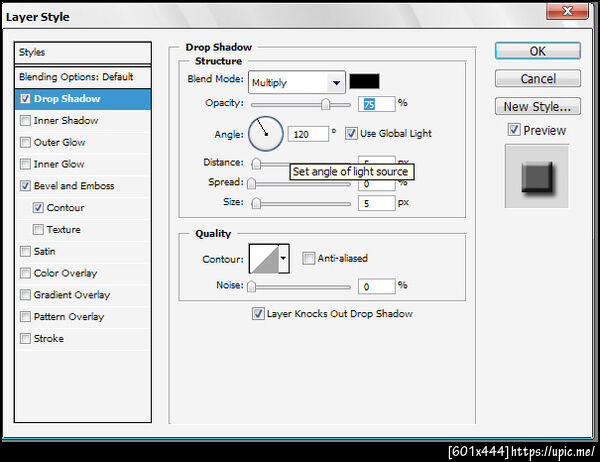The image size is (600, 462).
Task: Enable the Anti-aliased checkbox
Action: tap(308, 258)
